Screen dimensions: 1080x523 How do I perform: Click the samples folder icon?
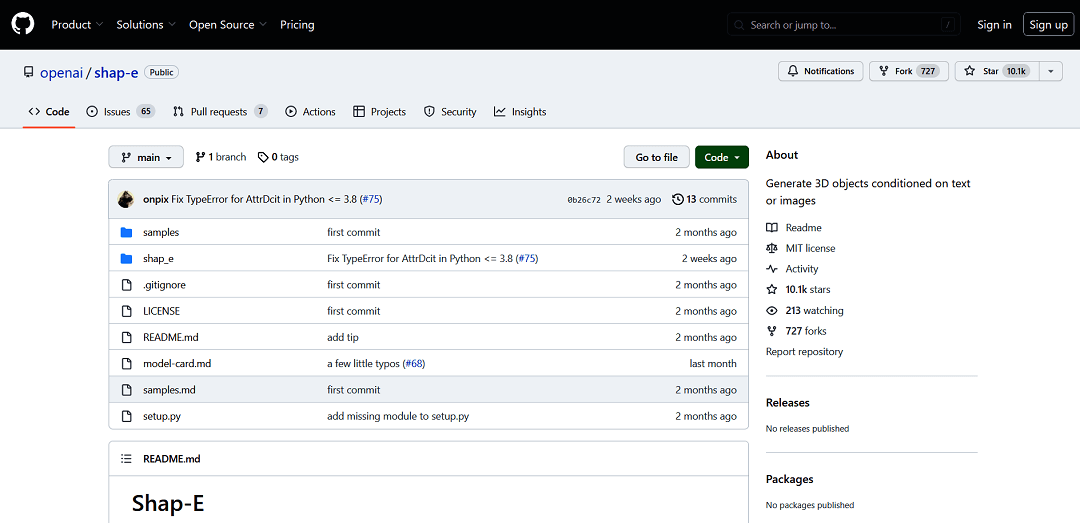tap(126, 232)
